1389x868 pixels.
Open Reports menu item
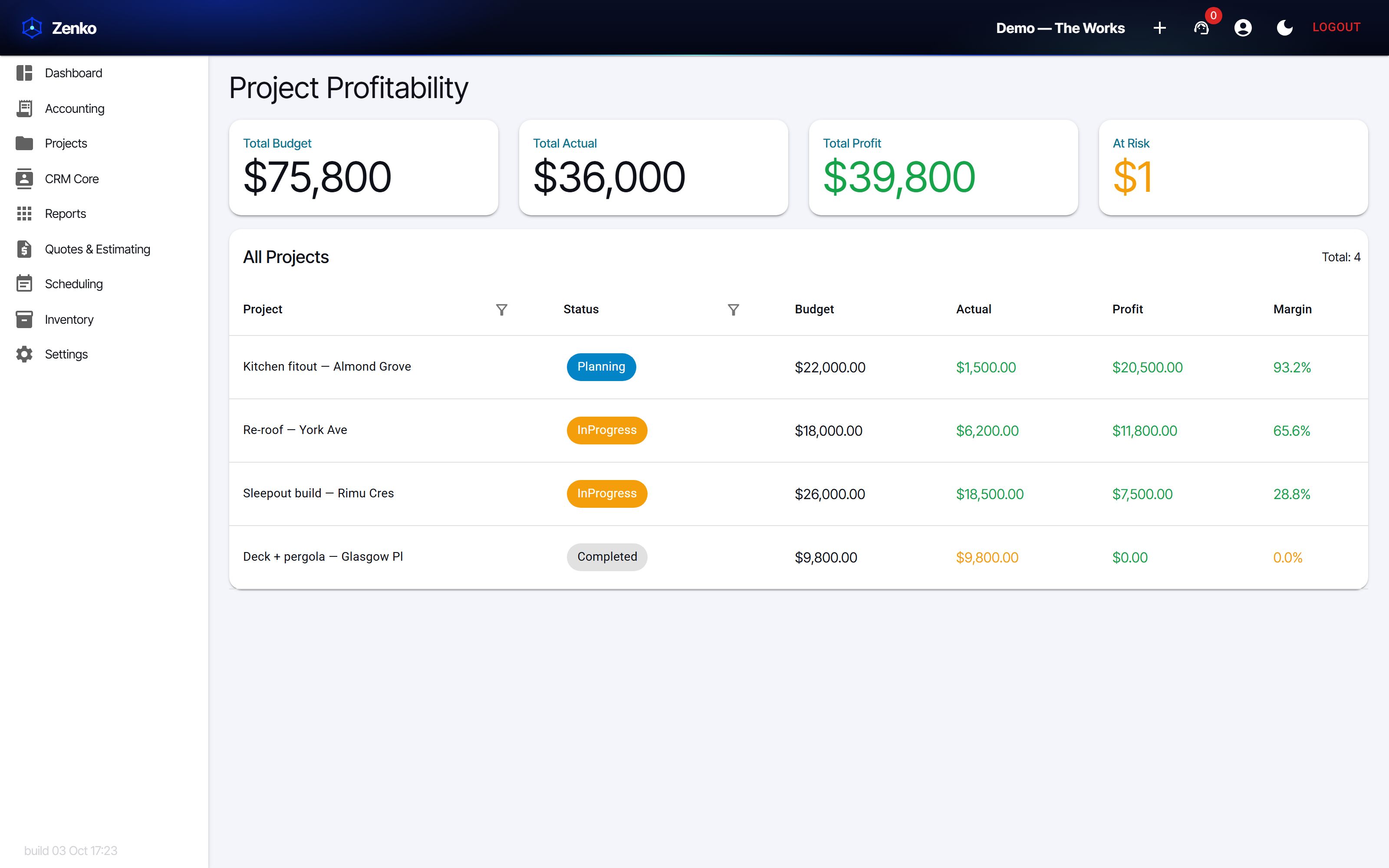[66, 214]
